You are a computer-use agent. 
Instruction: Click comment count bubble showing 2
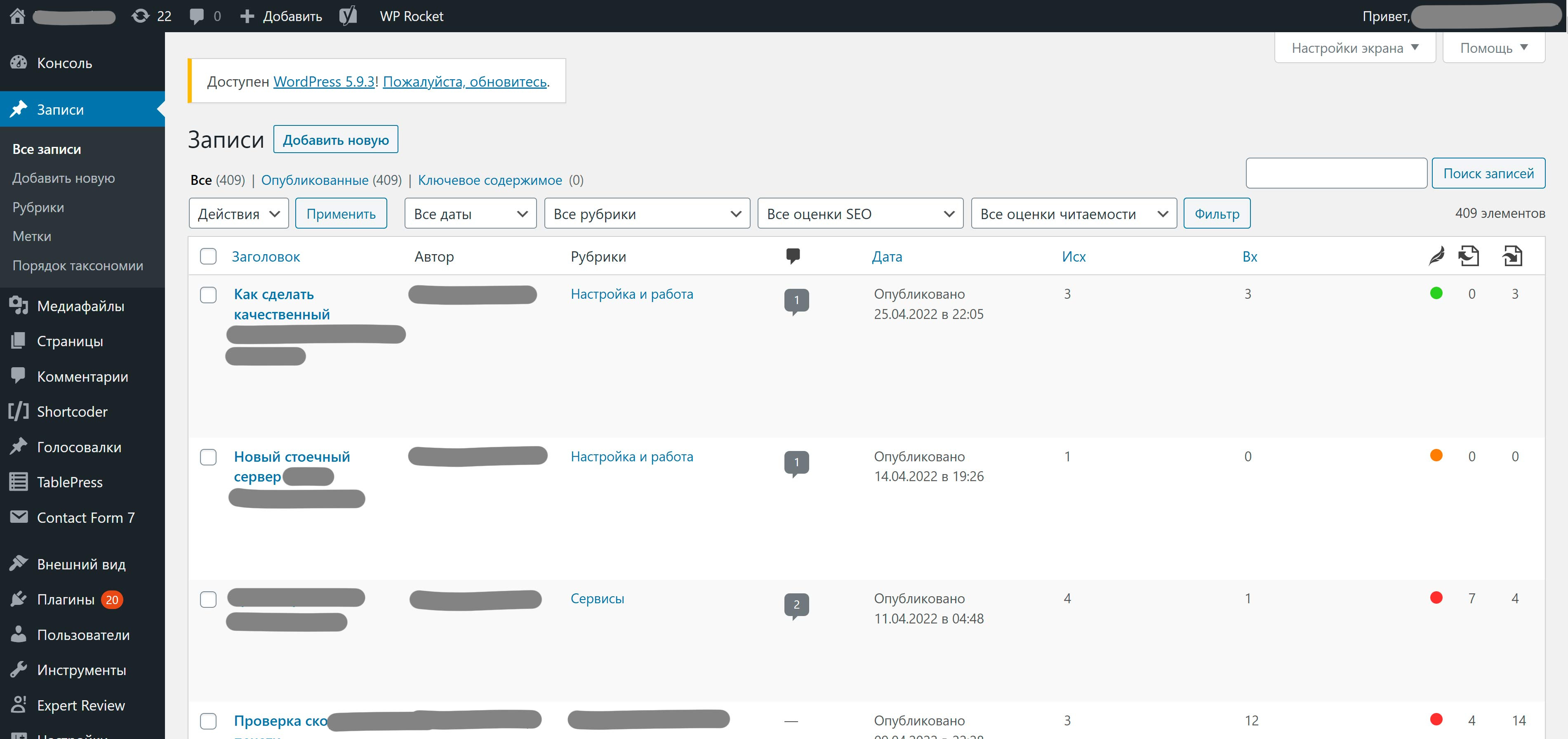[796, 604]
